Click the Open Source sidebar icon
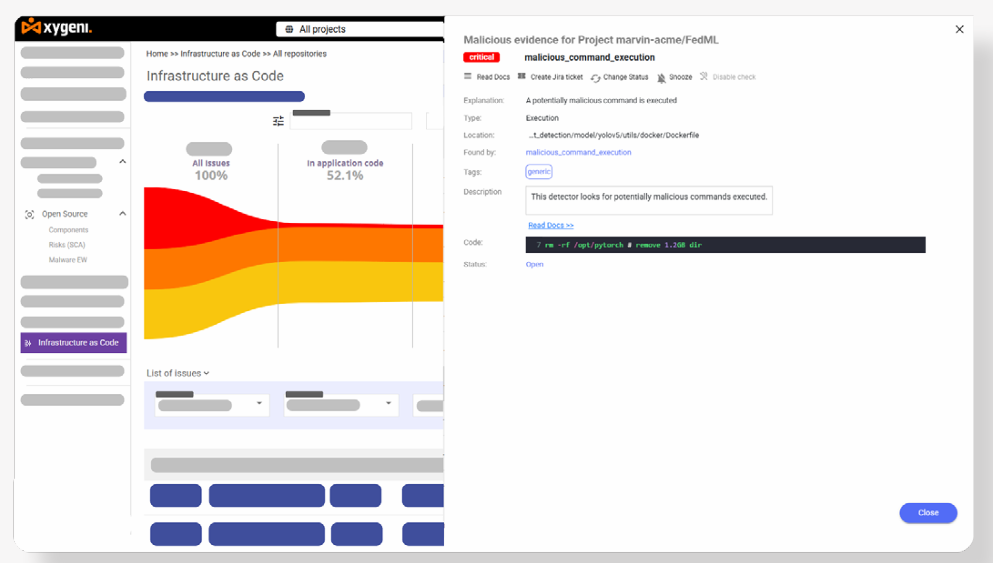Viewport: 993px width, 563px height. tap(29, 214)
